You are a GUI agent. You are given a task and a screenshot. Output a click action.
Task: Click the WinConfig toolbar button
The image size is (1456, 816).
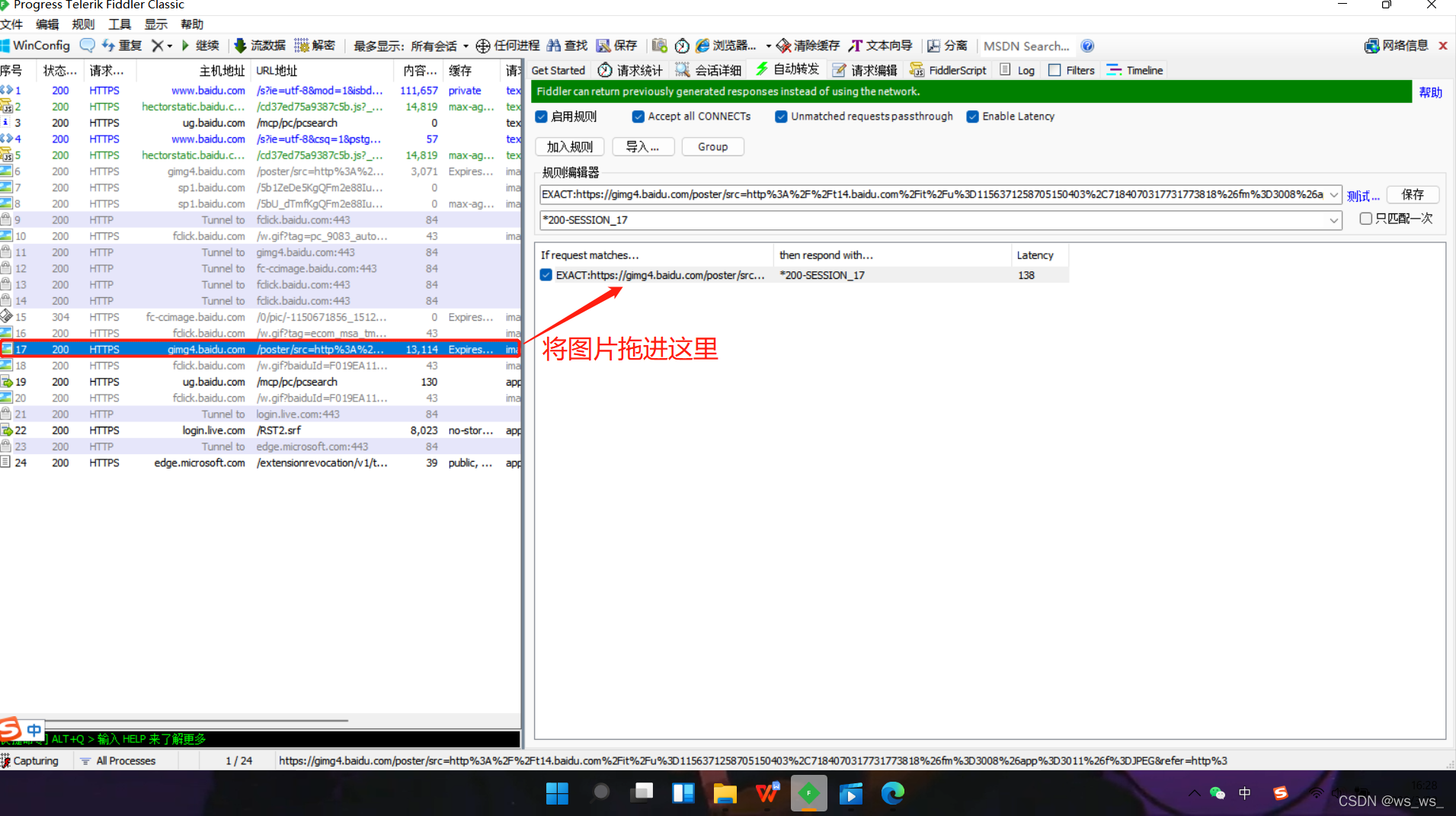[x=35, y=46]
